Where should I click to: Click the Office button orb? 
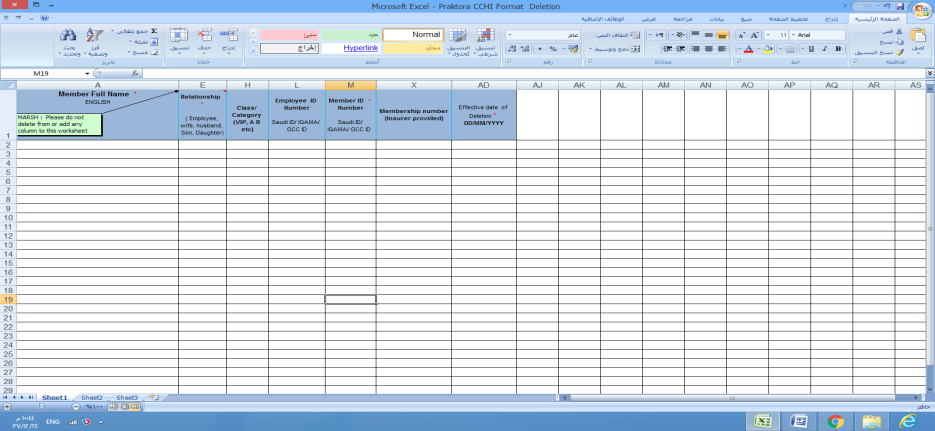(x=920, y=12)
